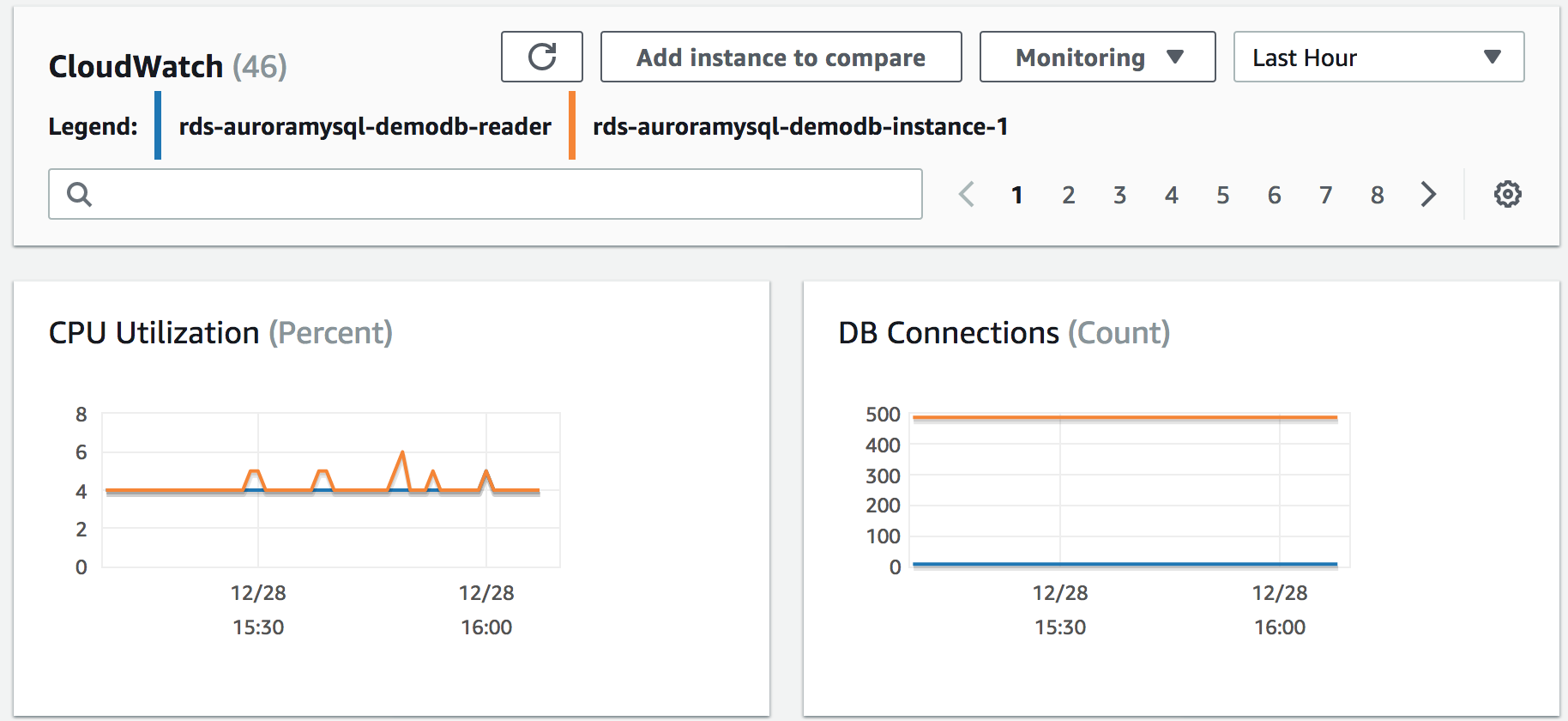This screenshot has height=721, width=1568.
Task: Click the metrics search input field
Action: [x=485, y=194]
